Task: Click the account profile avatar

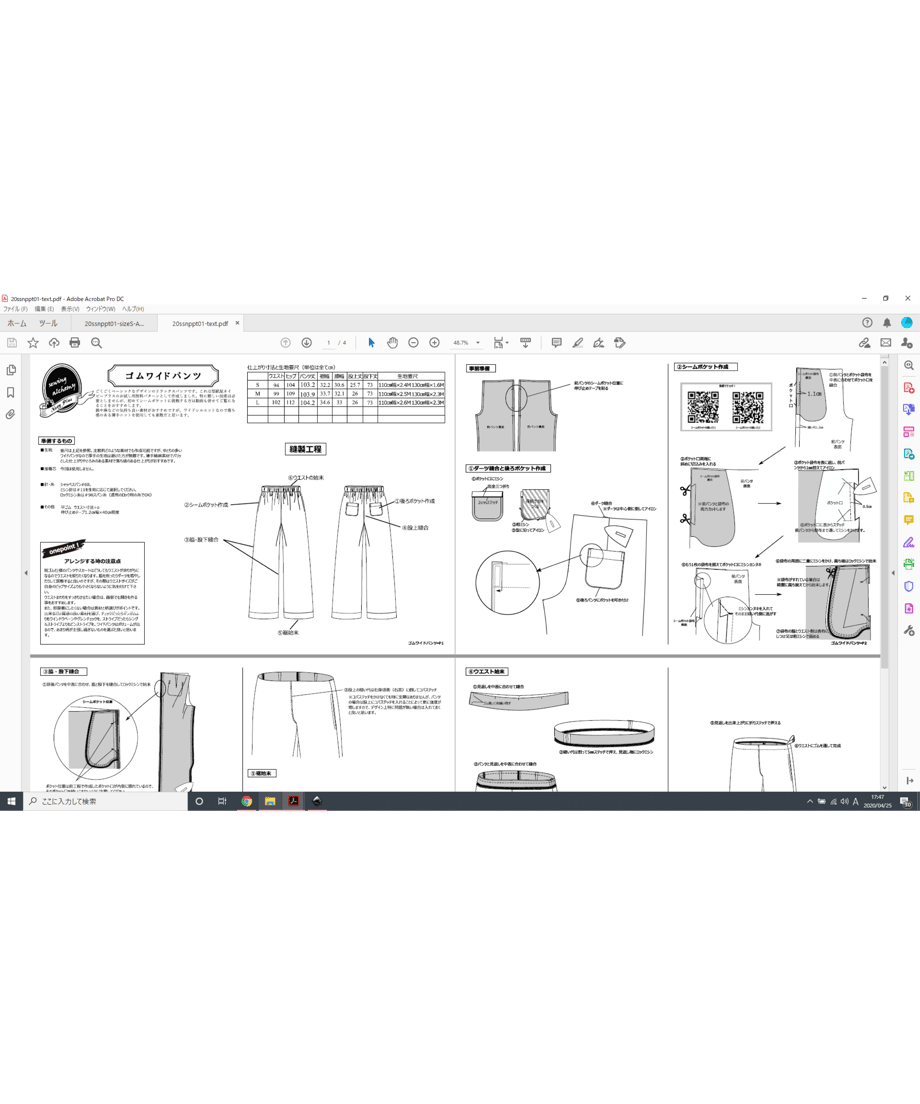Action: pyautogui.click(x=907, y=322)
